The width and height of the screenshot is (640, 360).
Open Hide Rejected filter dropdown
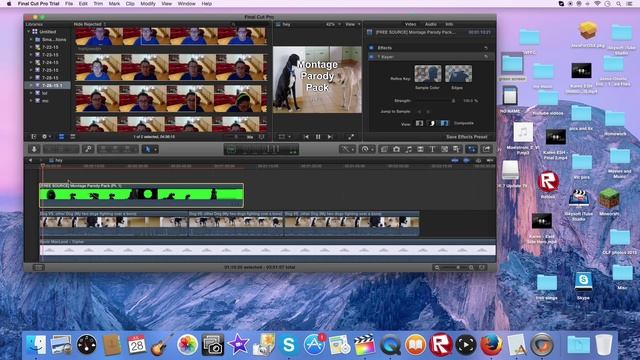90,24
